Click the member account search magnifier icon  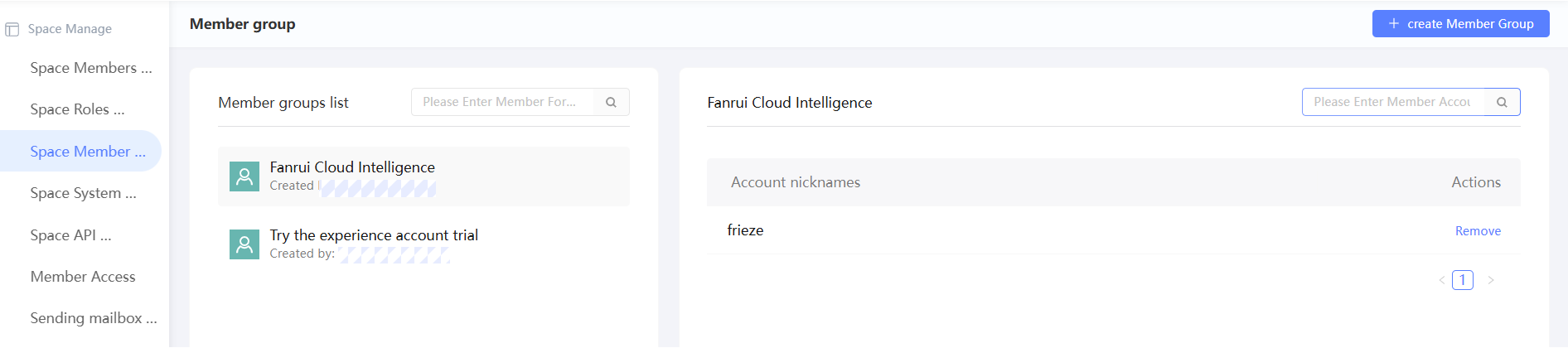coord(1502,102)
